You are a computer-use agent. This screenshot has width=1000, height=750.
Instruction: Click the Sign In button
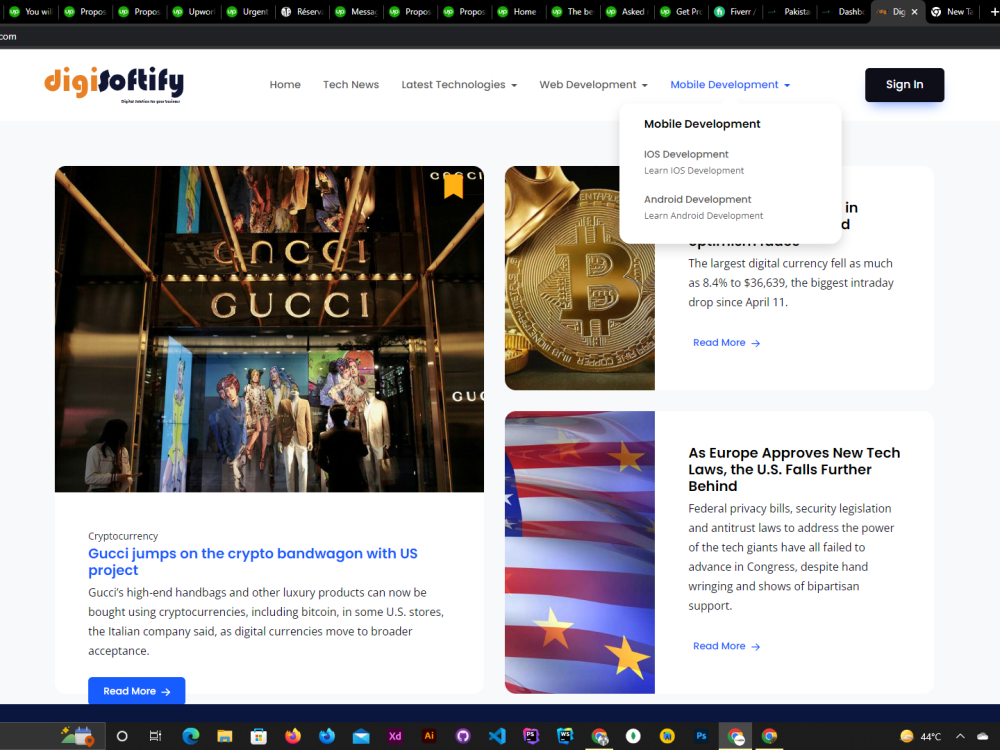pos(904,85)
